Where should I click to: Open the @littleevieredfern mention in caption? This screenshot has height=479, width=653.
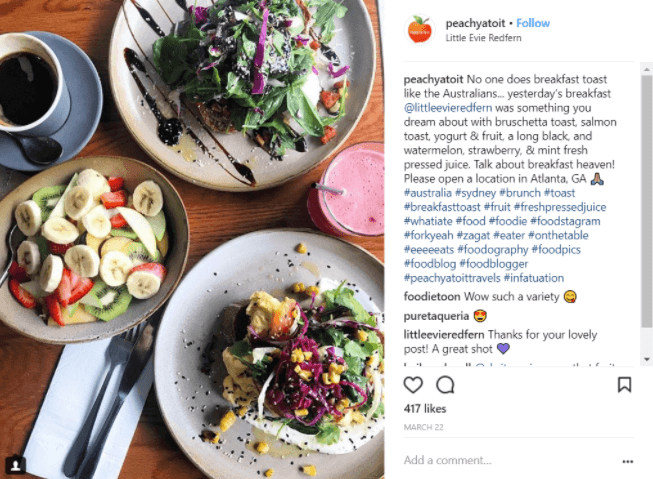click(448, 108)
